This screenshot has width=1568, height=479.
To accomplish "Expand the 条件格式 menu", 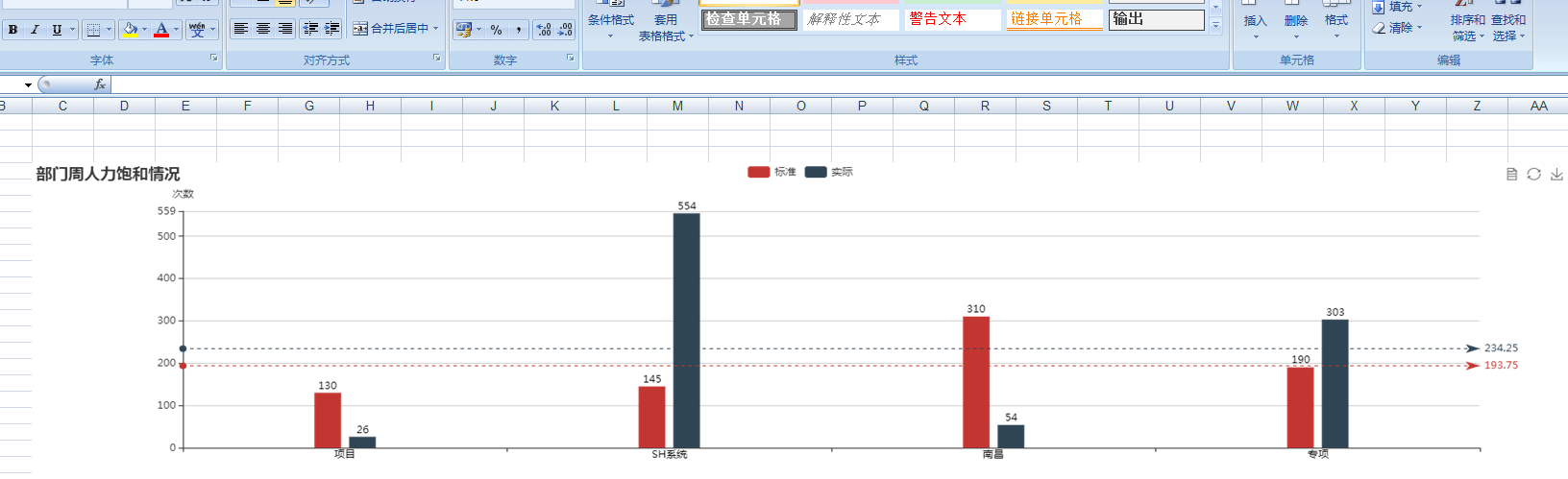I will click(x=610, y=28).
